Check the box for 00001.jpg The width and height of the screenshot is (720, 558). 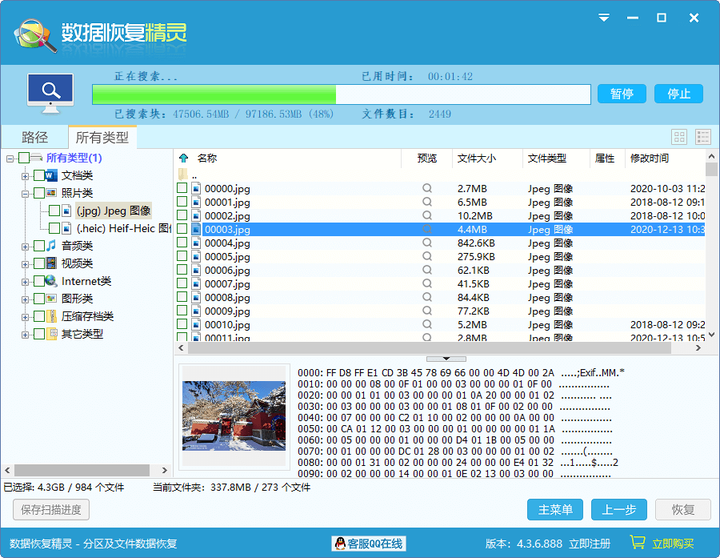point(182,202)
